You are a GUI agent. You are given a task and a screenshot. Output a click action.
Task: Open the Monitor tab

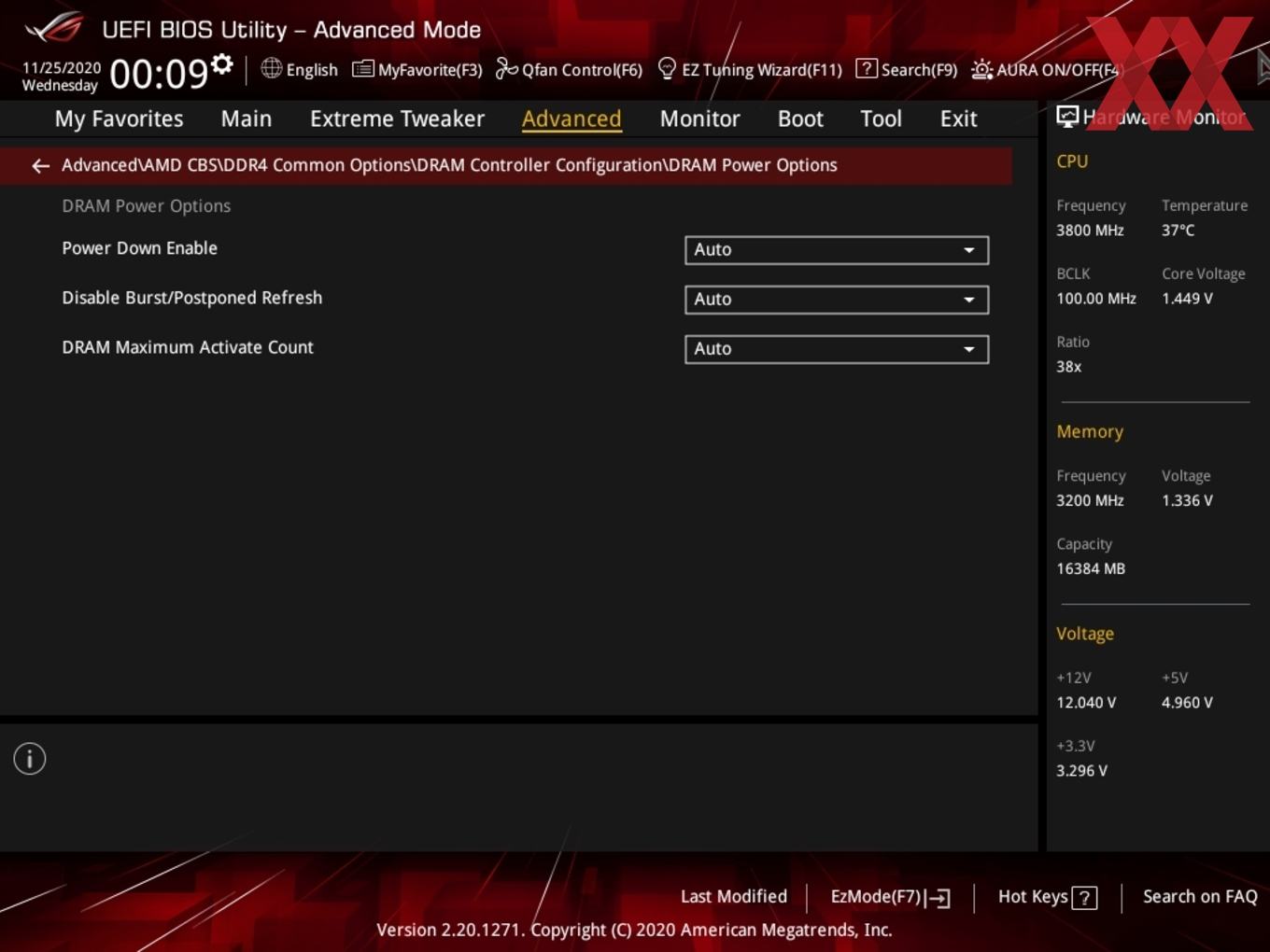tap(699, 119)
